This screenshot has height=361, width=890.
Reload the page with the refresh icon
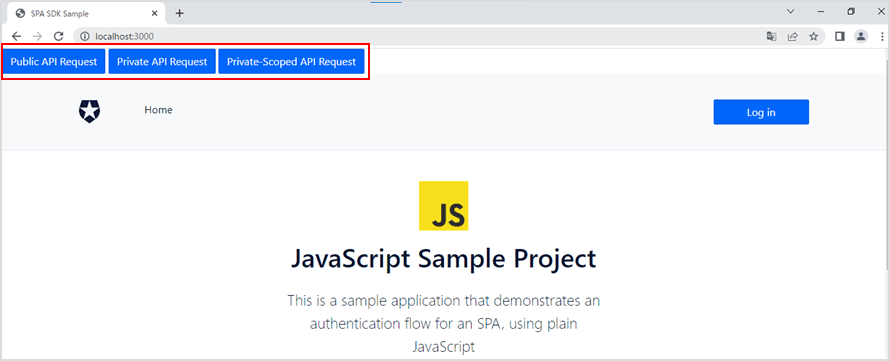[x=58, y=36]
